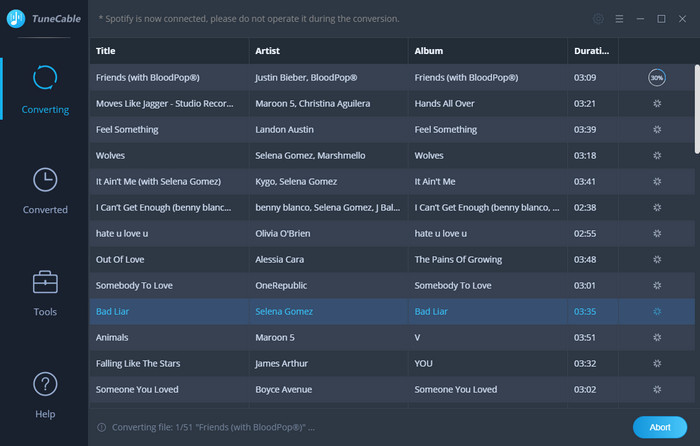This screenshot has width=700, height=446.
Task: Click artist 'Alessia Cara'
Action: point(279,259)
